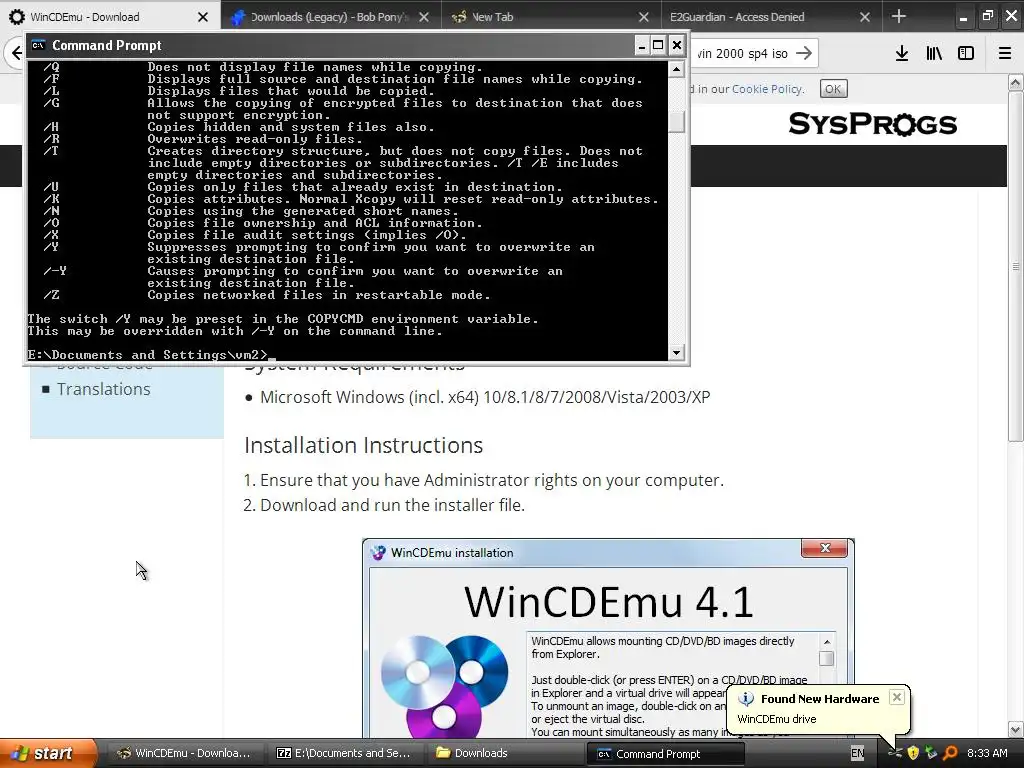Click the info icon in hardware balloon
Viewport: 1024px width, 768px height.
tap(745, 698)
